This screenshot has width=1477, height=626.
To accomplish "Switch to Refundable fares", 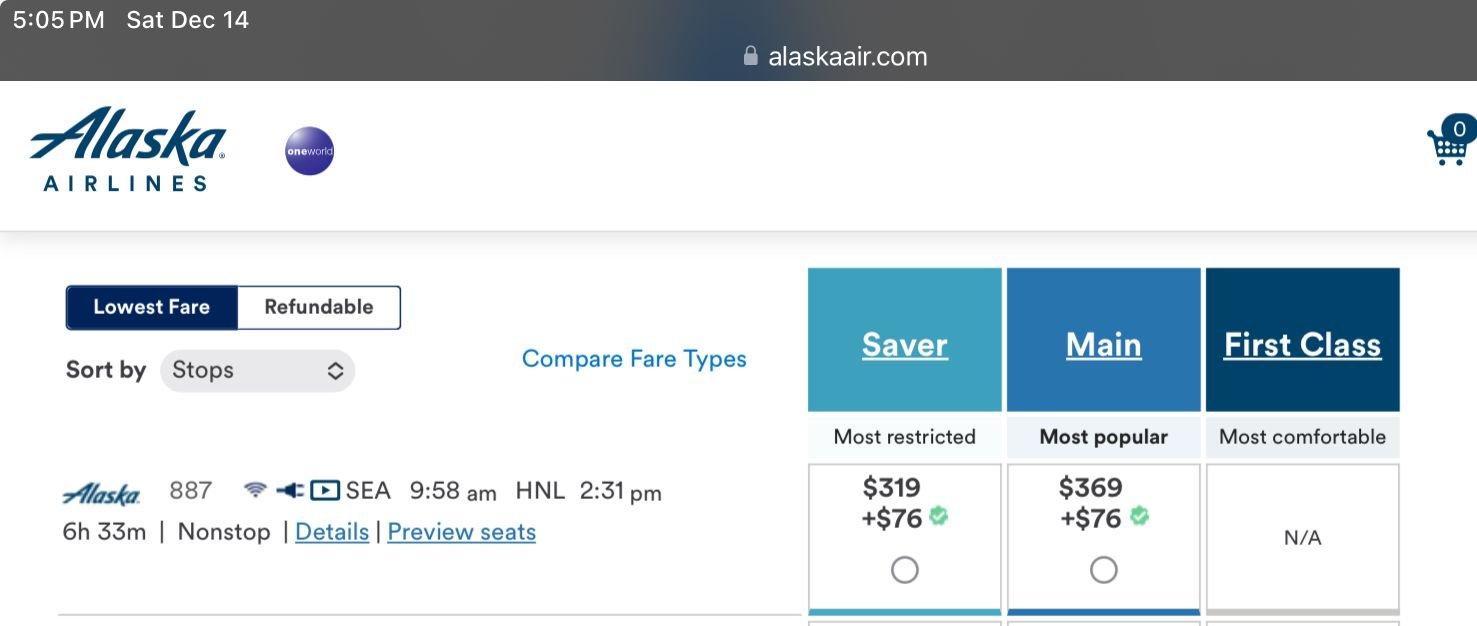I will (x=319, y=307).
